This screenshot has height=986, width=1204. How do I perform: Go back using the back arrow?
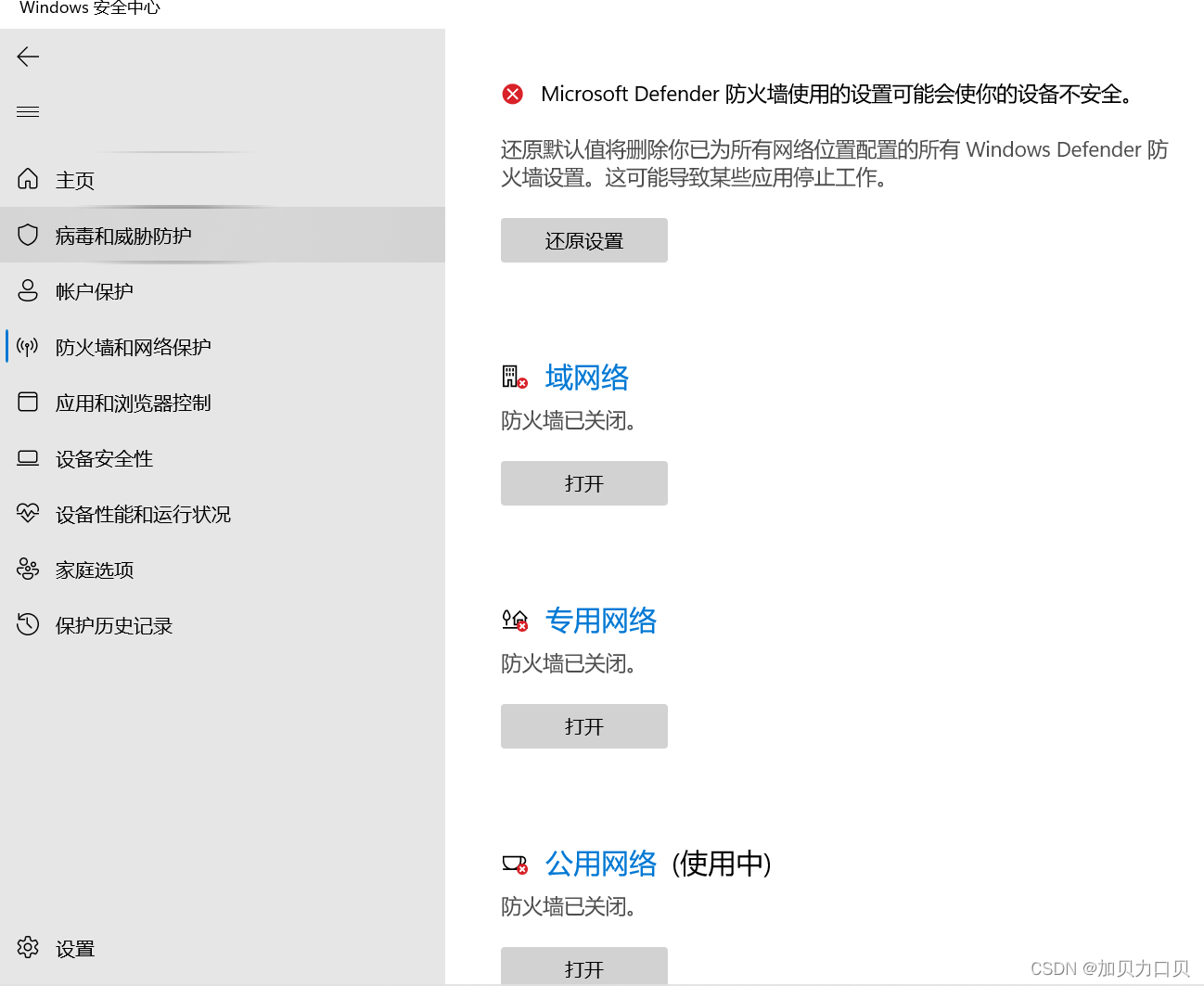pos(28,57)
